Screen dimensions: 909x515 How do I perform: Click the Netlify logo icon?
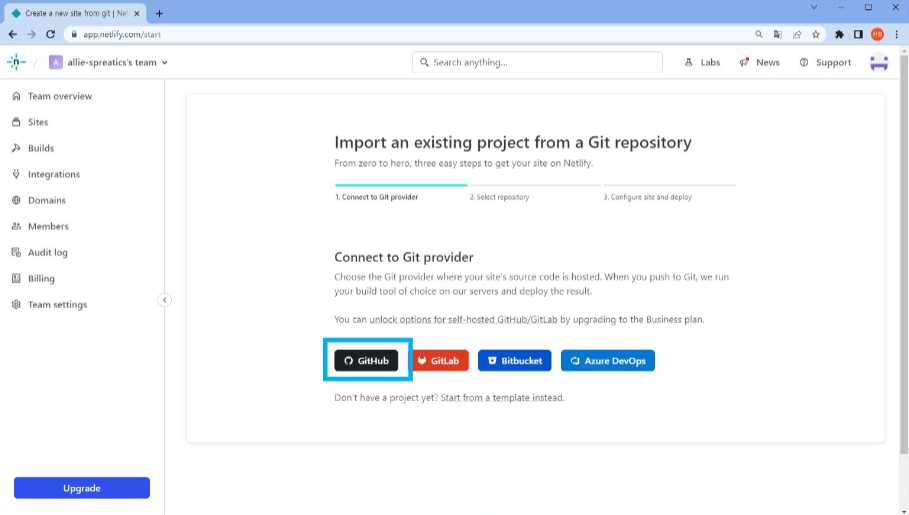pyautogui.click(x=16, y=62)
